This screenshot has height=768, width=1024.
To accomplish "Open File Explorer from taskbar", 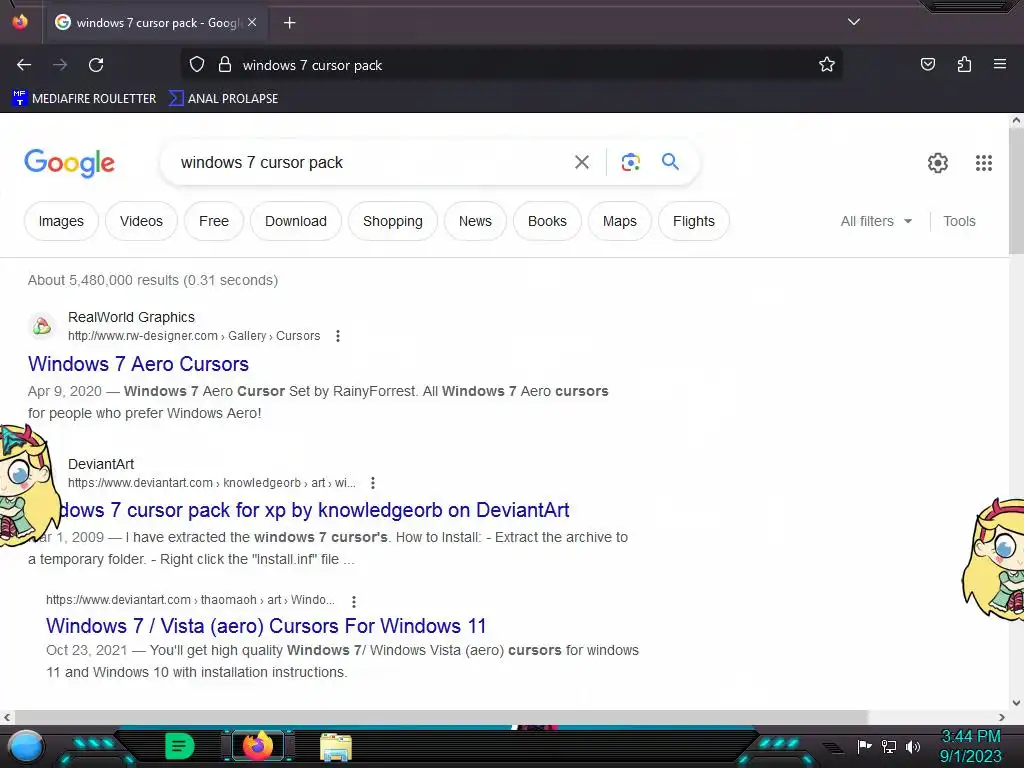I will coord(336,746).
